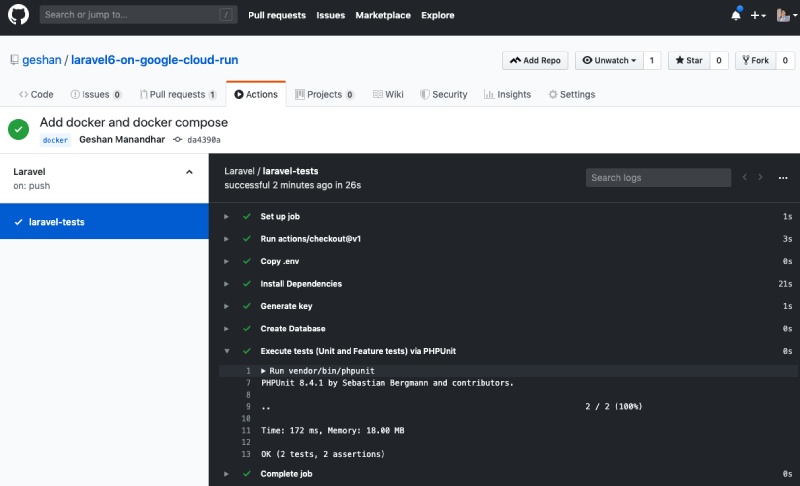The image size is (800, 486).
Task: Click the green workflow success status icon
Action: tap(18, 130)
